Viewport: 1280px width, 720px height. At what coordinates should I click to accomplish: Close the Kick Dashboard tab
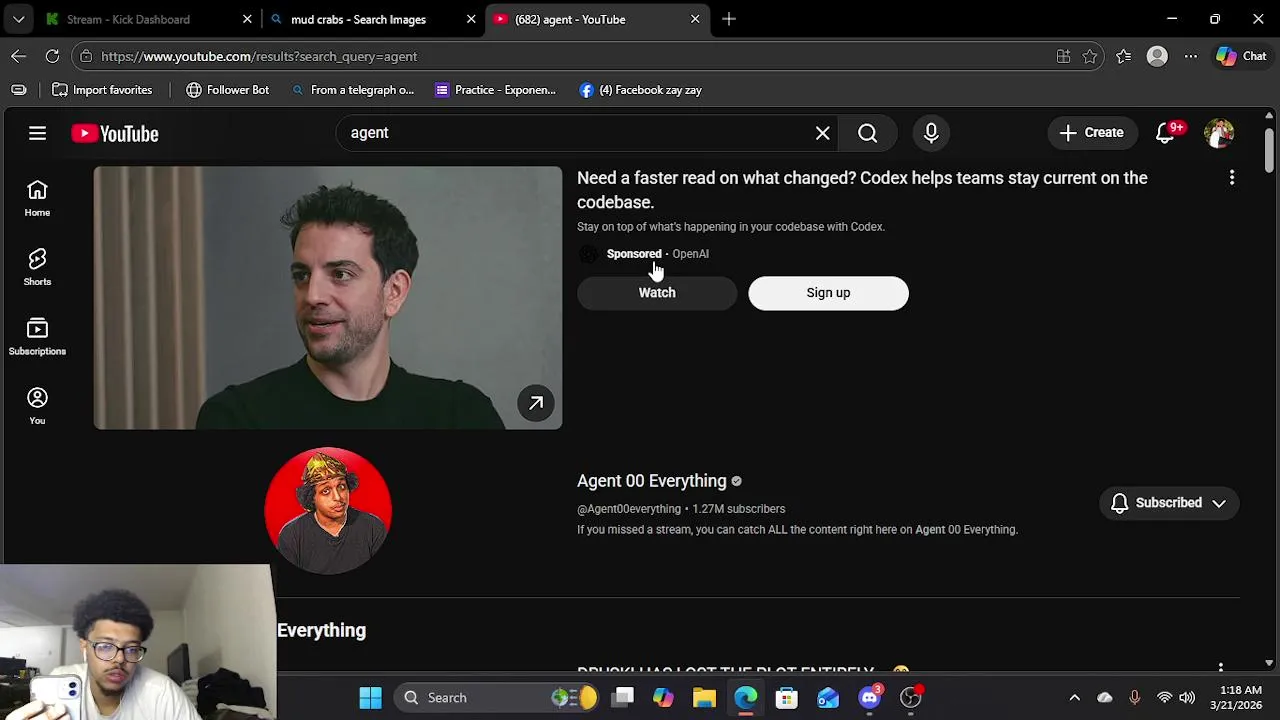coord(247,19)
